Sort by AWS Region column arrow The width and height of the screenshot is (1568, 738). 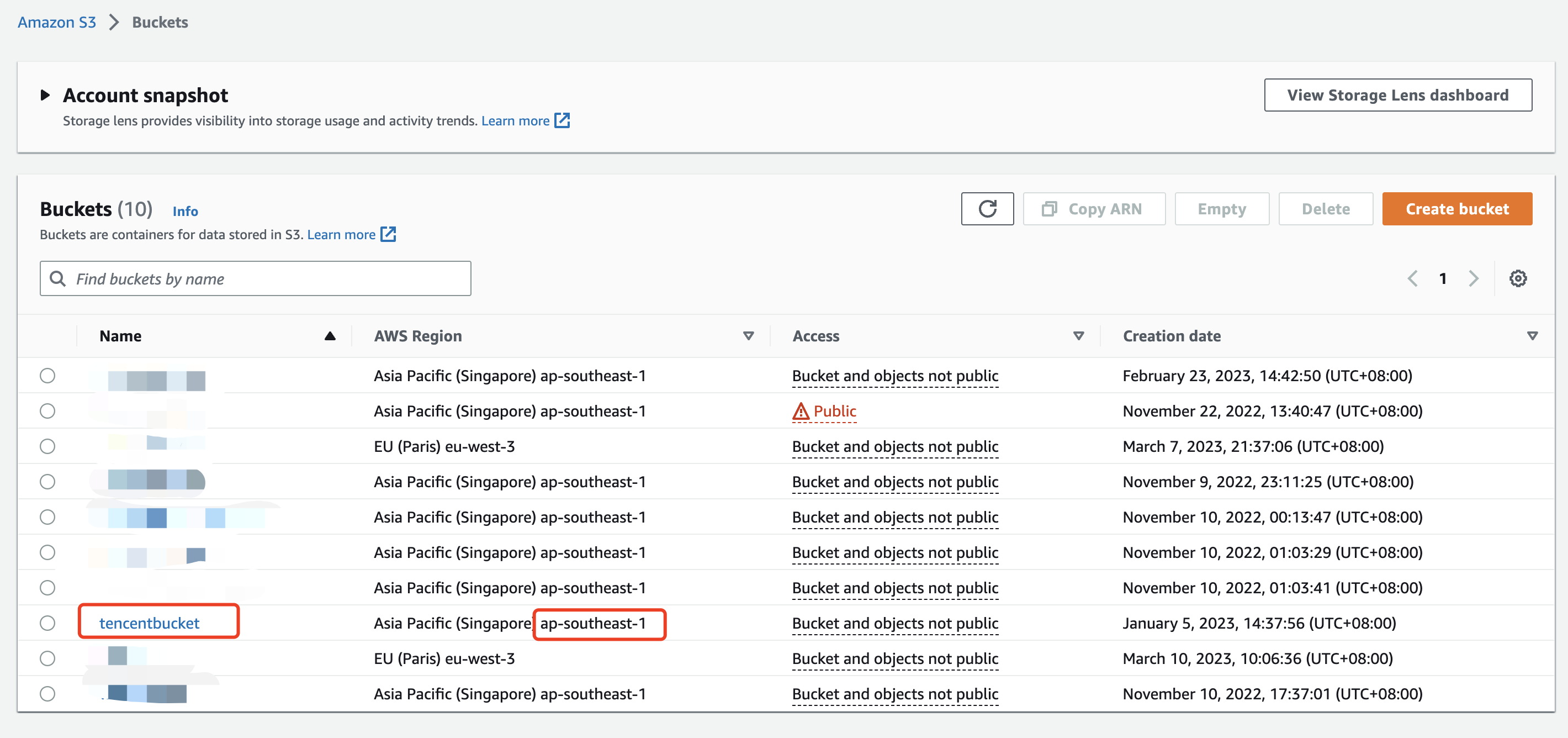748,336
